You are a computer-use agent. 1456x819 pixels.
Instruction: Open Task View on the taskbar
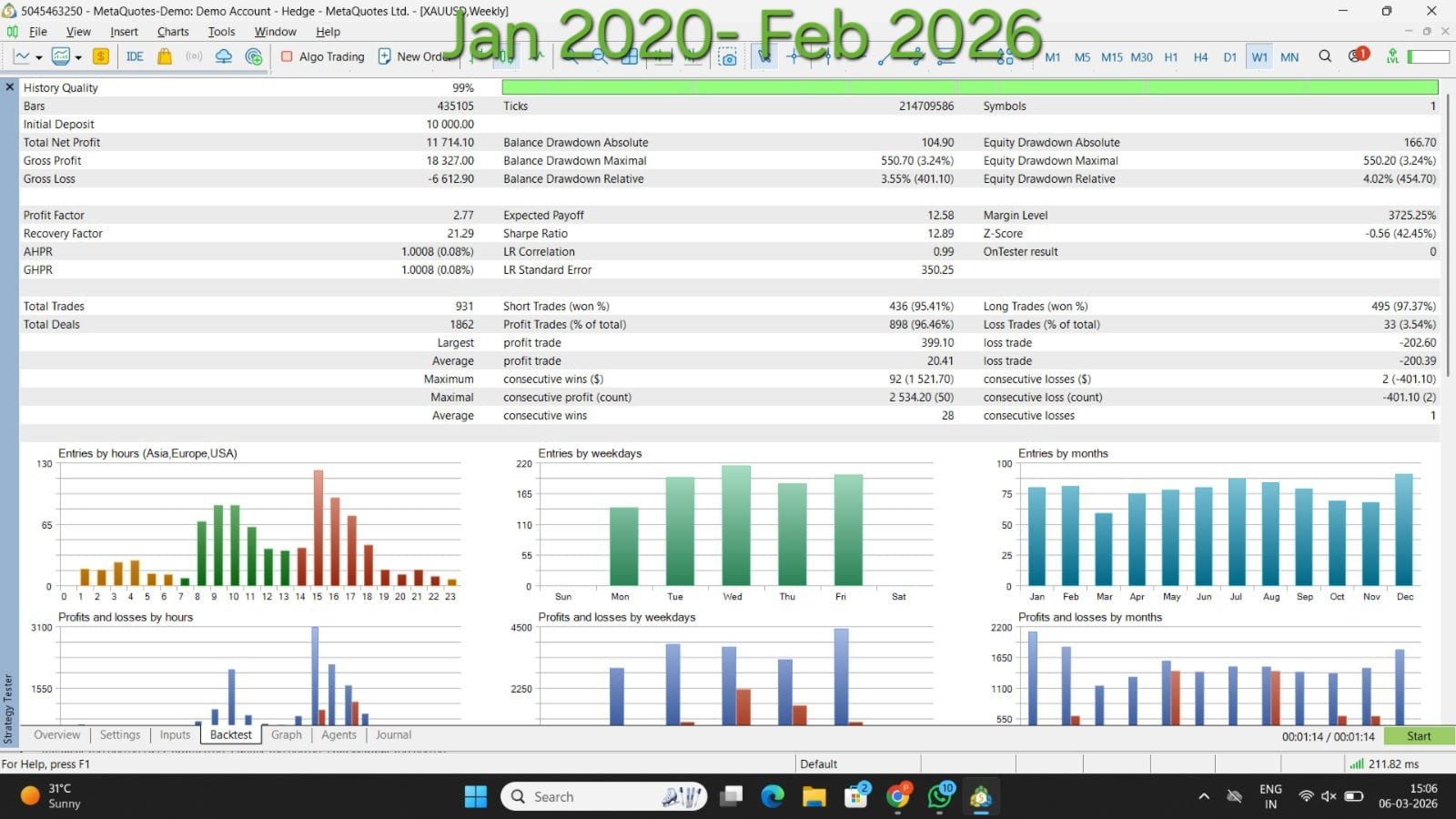pos(731,797)
